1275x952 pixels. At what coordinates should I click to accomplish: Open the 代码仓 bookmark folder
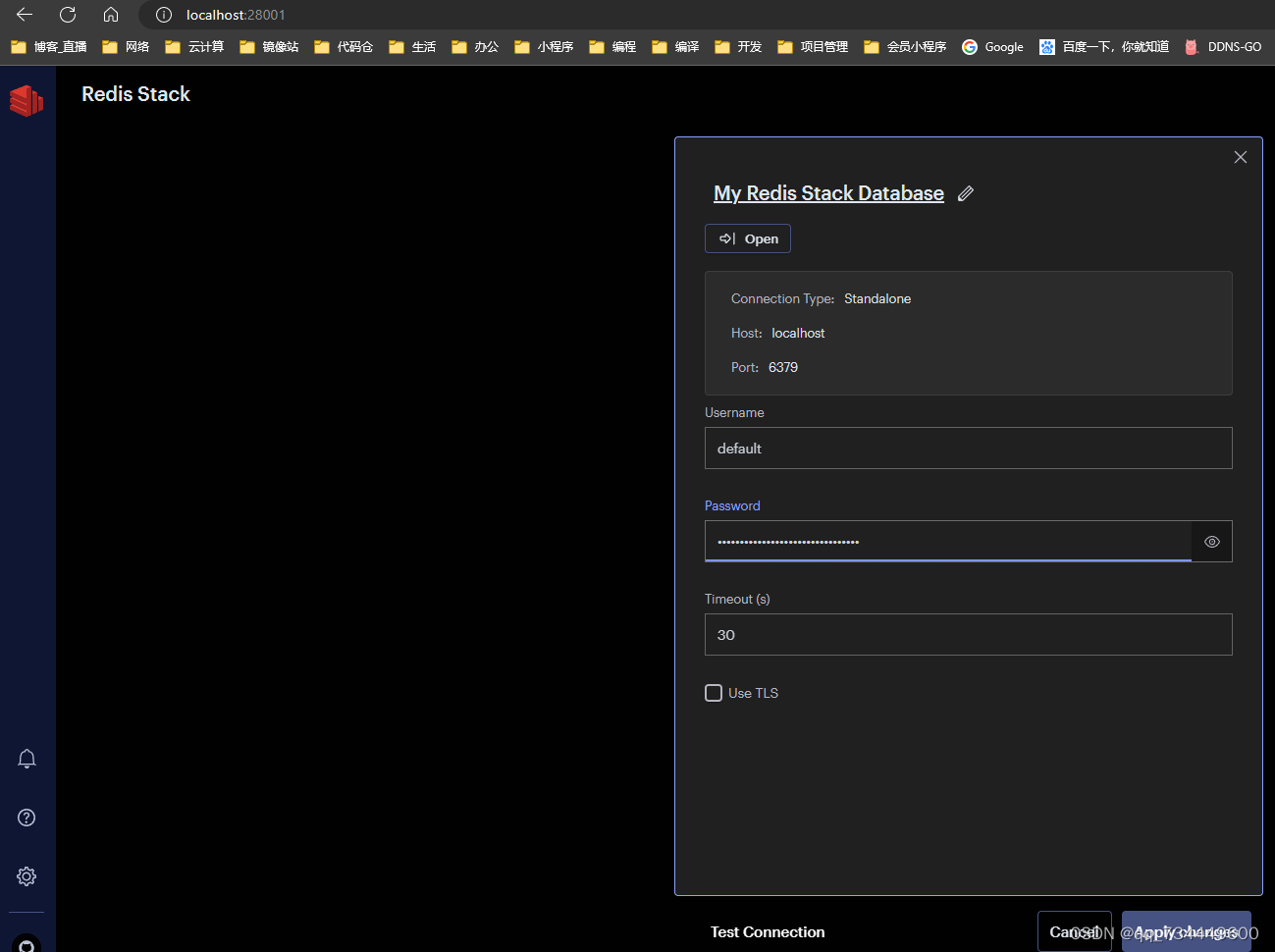pos(345,47)
